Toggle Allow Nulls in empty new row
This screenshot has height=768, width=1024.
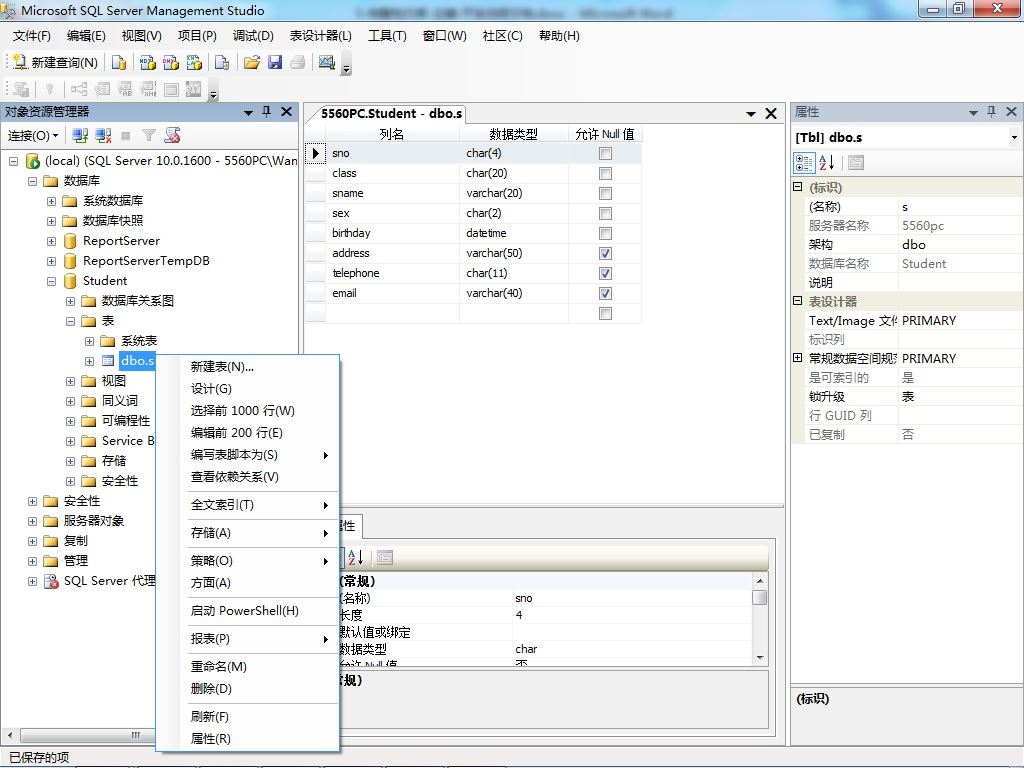(605, 313)
